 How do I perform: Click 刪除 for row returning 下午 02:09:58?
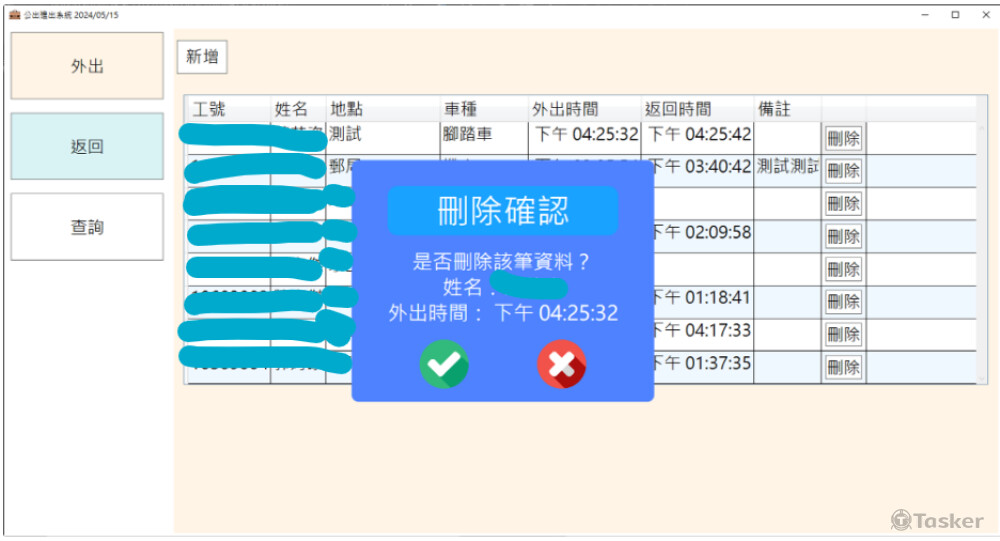point(843,237)
